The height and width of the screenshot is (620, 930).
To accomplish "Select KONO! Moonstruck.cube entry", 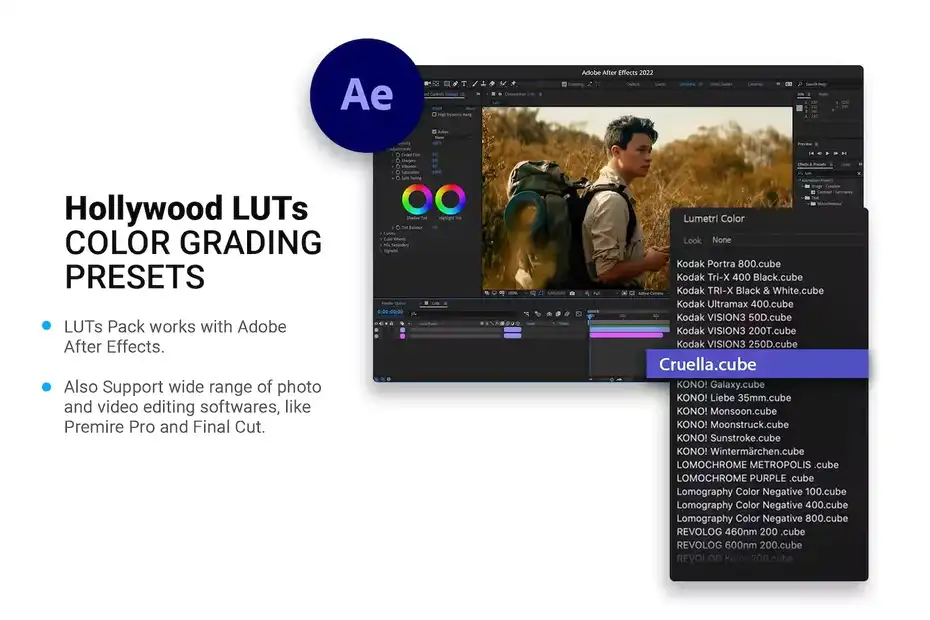I will [732, 424].
